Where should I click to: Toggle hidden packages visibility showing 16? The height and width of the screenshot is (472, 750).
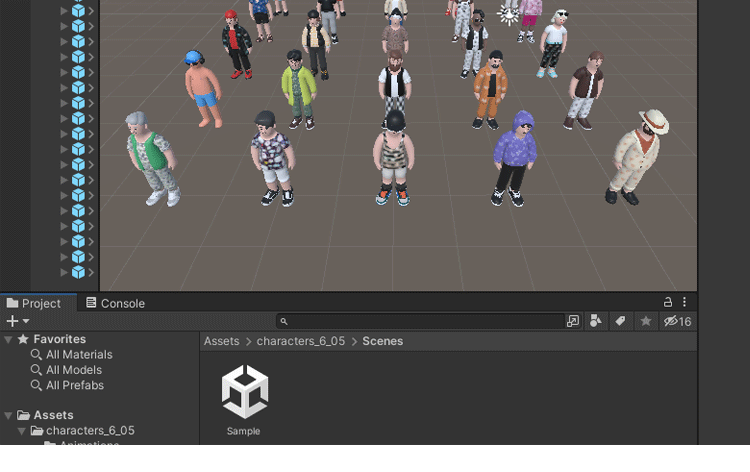[677, 321]
